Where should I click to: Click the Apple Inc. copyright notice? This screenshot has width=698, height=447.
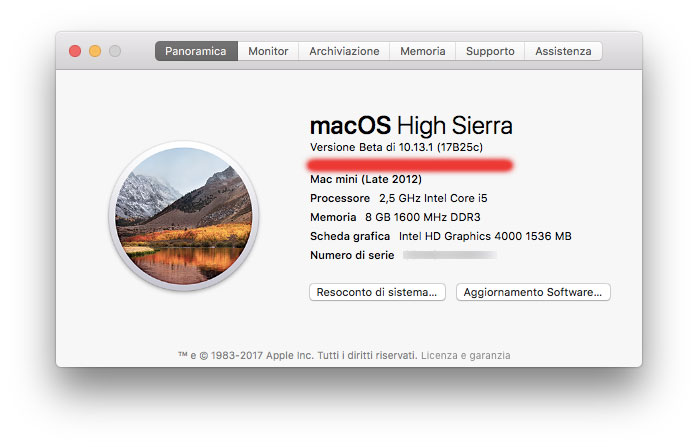297,355
